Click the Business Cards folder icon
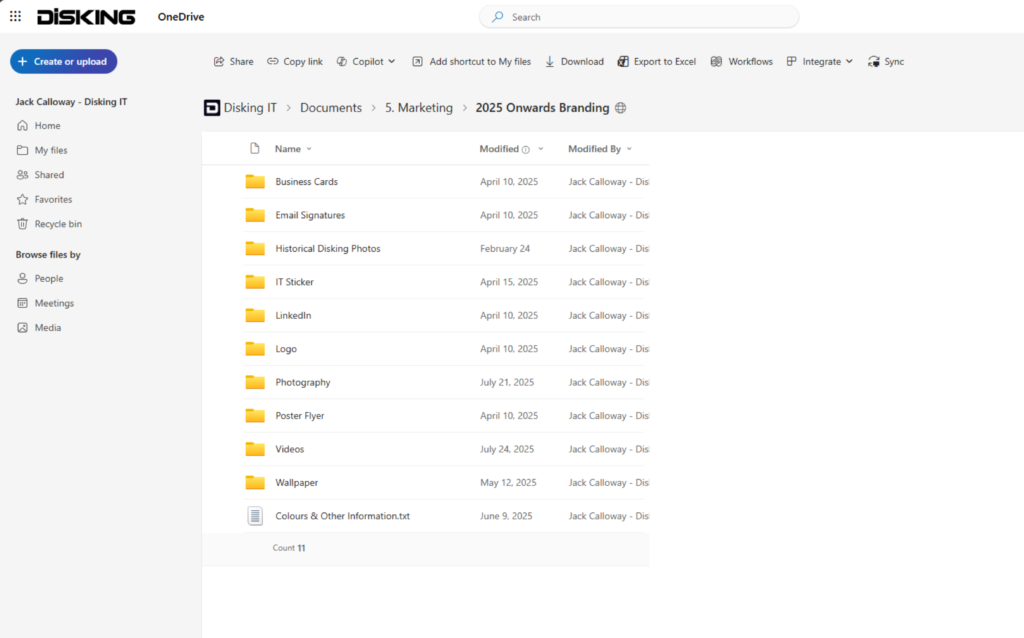Viewport: 1024px width, 638px height. pos(255,182)
